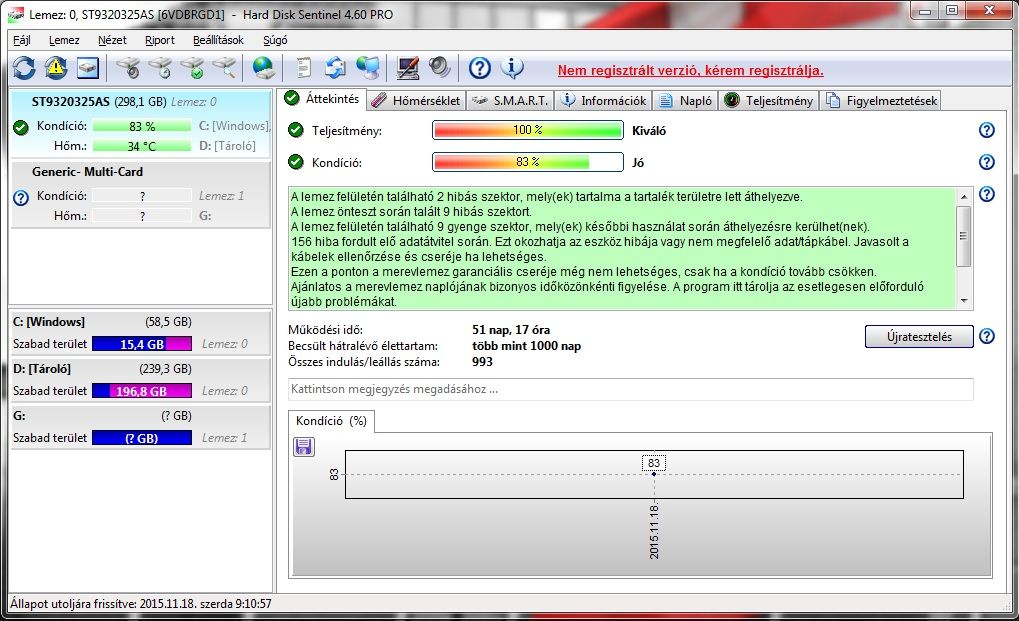Select the C: [Windows] partition entry
Viewport: 1019px width, 621px height.
141,333
